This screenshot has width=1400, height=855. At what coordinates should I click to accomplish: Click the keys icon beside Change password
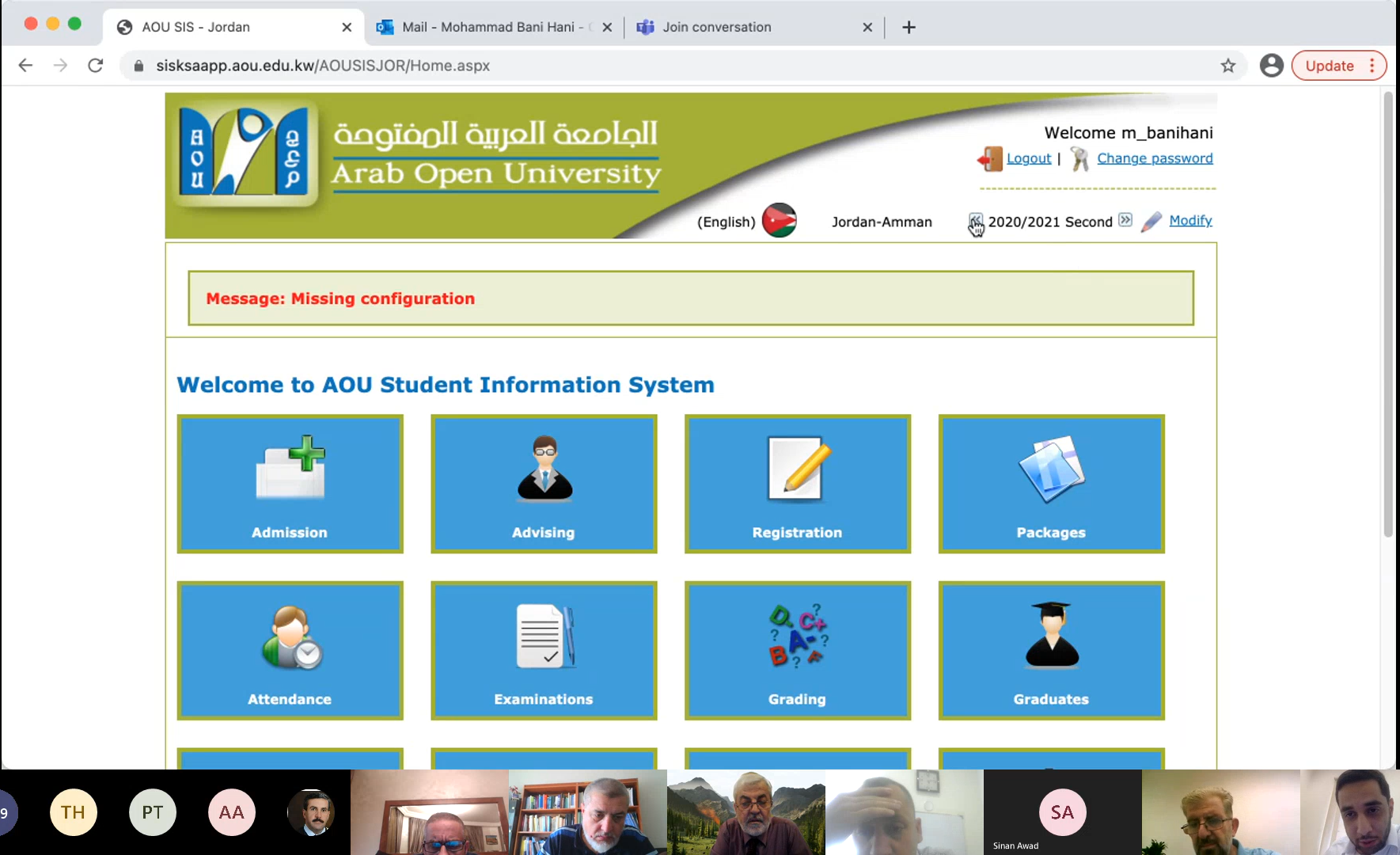pyautogui.click(x=1079, y=158)
